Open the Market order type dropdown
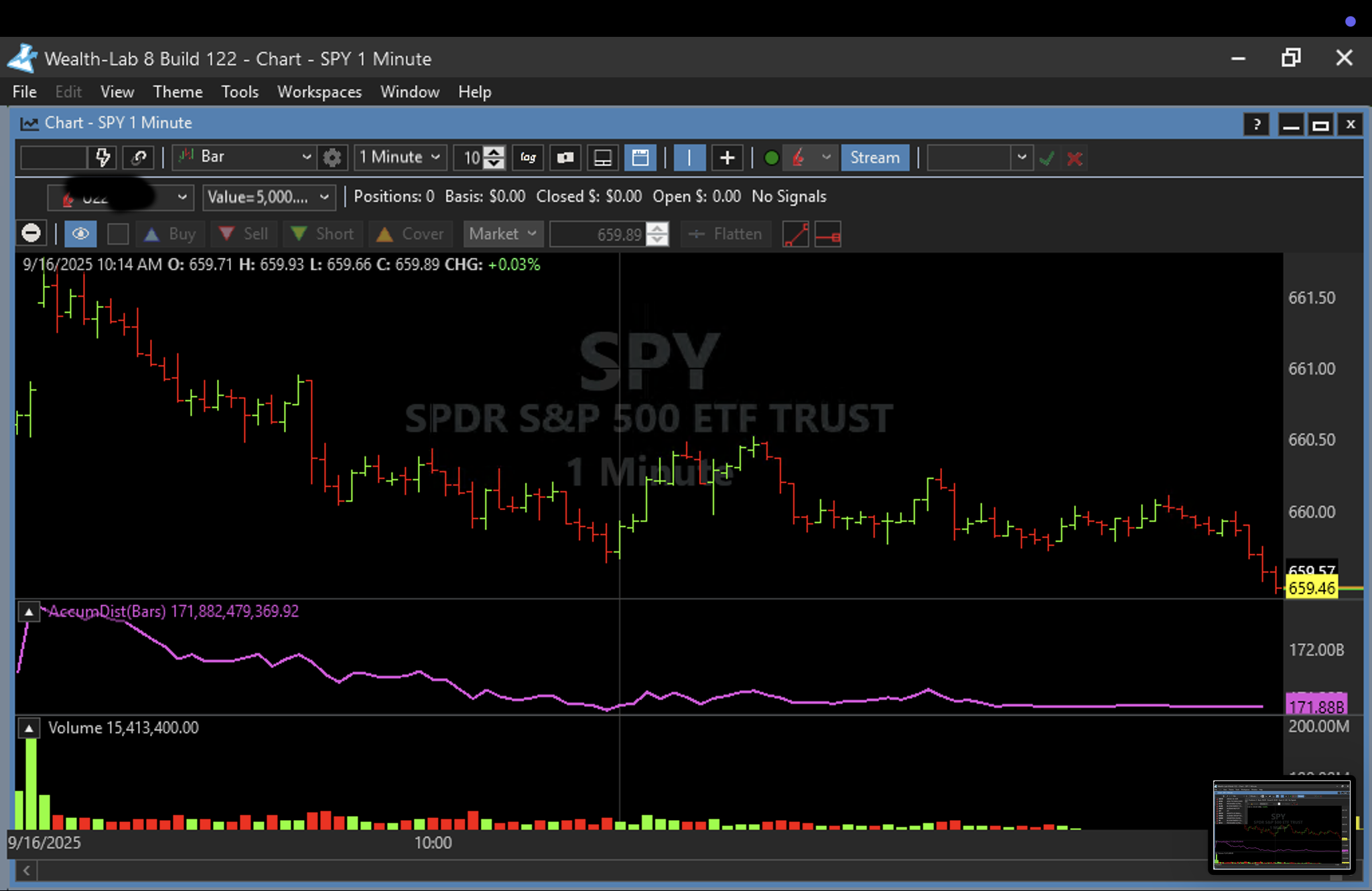Image resolution: width=1372 pixels, height=891 pixels. pyautogui.click(x=502, y=234)
